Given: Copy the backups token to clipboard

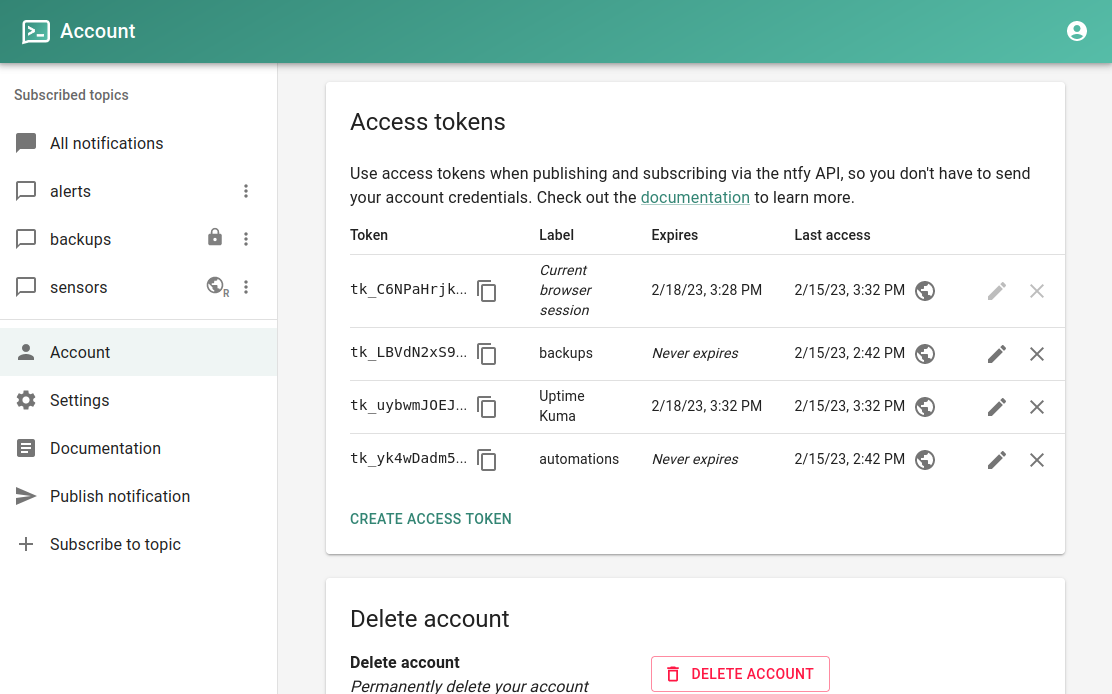Looking at the screenshot, I should pyautogui.click(x=487, y=354).
